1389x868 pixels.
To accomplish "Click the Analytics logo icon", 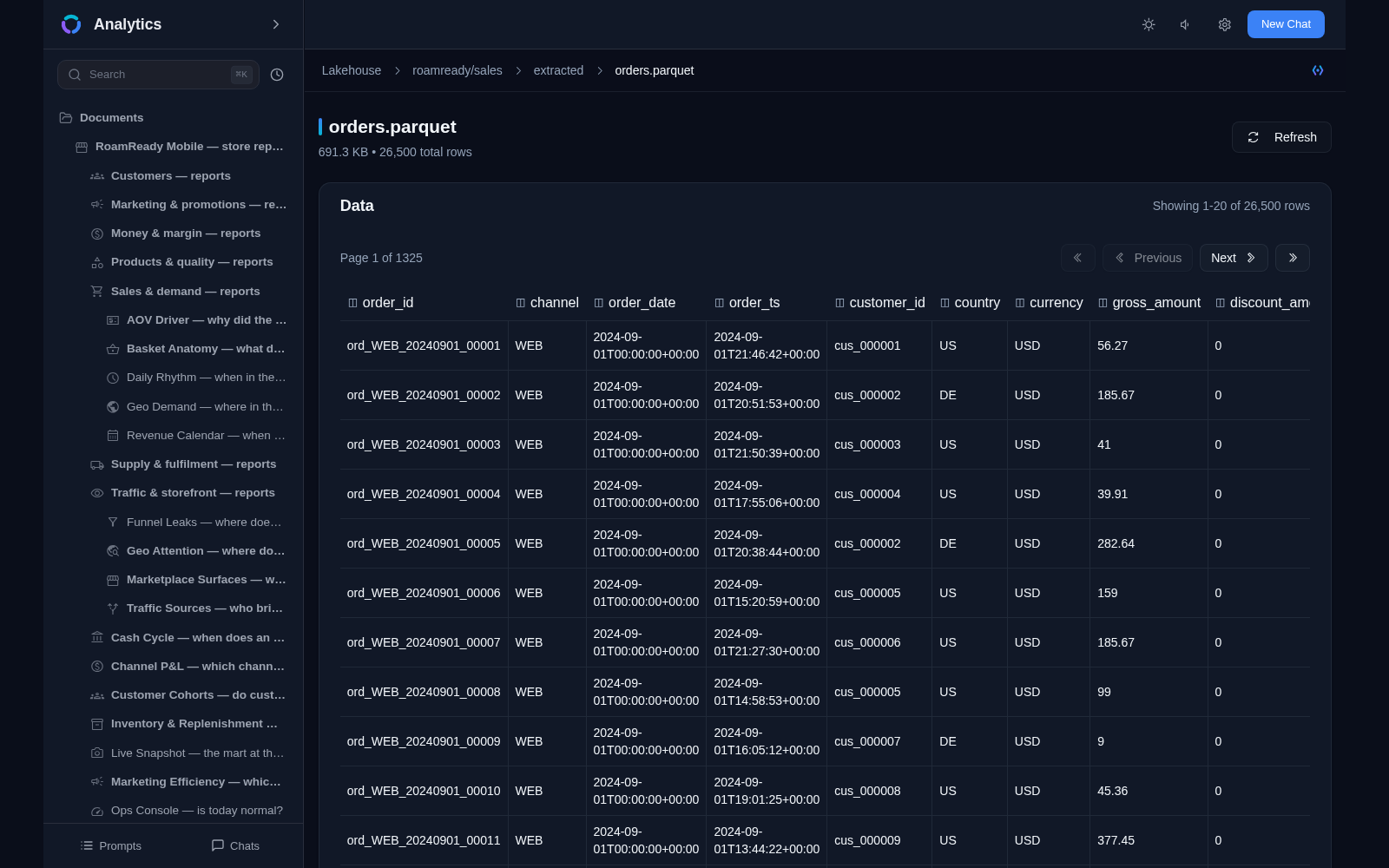I will tap(71, 24).
